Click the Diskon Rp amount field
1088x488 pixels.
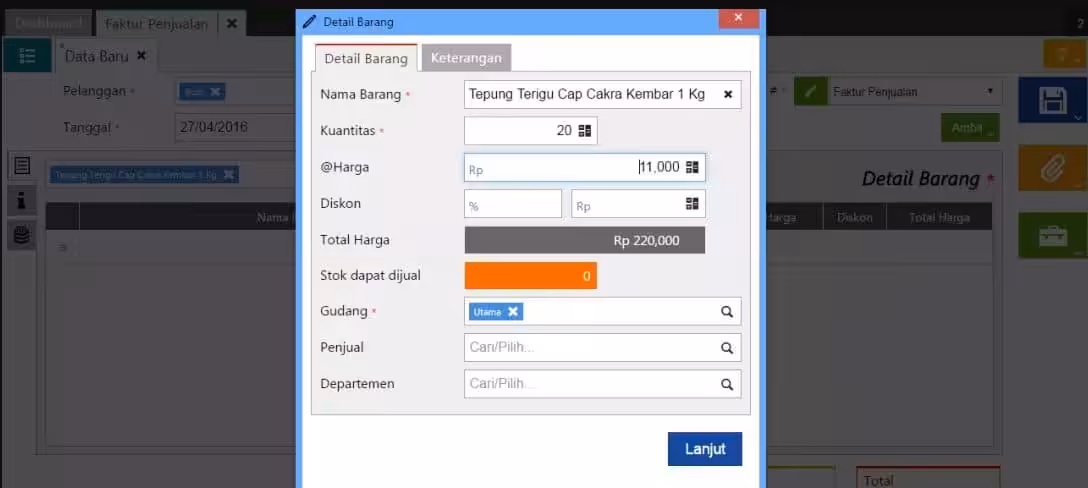tap(638, 203)
